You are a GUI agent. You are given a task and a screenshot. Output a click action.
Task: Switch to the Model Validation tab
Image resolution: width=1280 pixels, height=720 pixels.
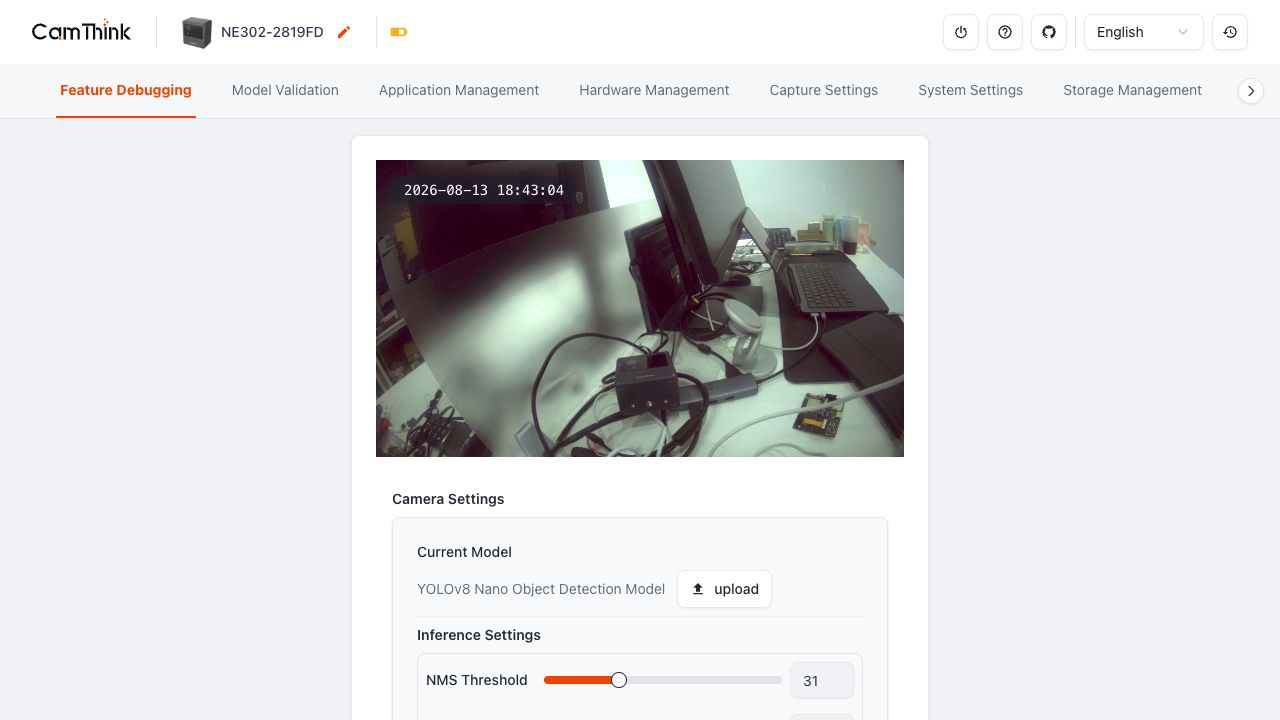tap(285, 90)
